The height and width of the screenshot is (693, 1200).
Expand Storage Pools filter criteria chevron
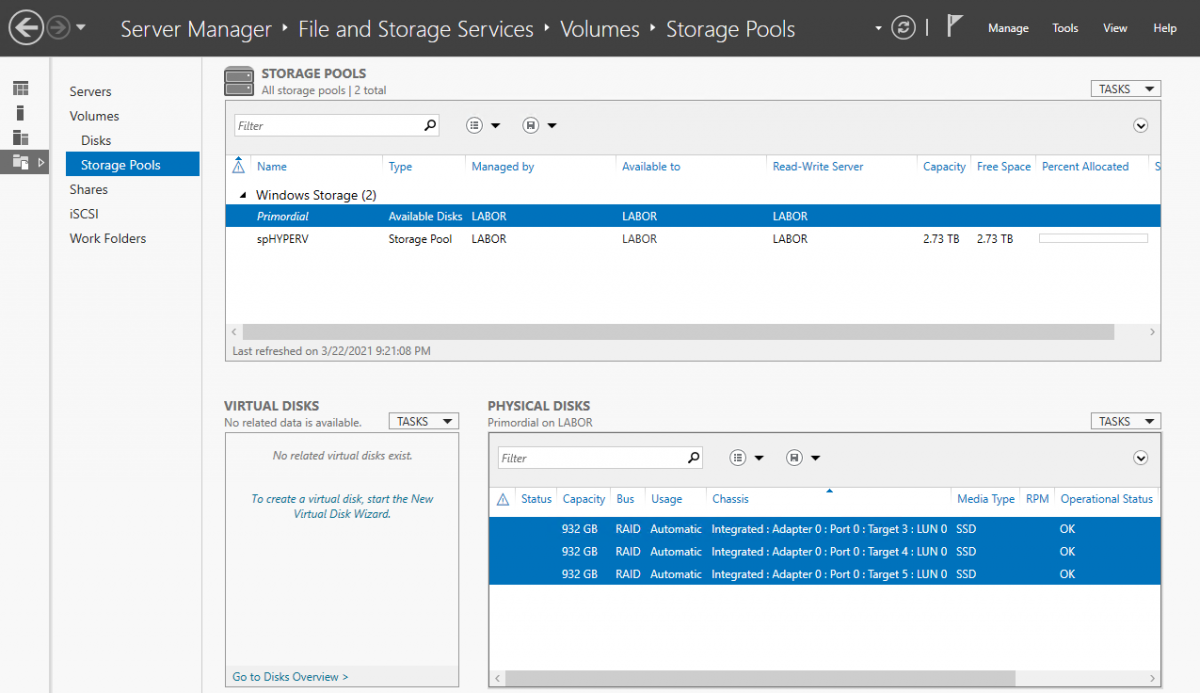(x=1140, y=126)
